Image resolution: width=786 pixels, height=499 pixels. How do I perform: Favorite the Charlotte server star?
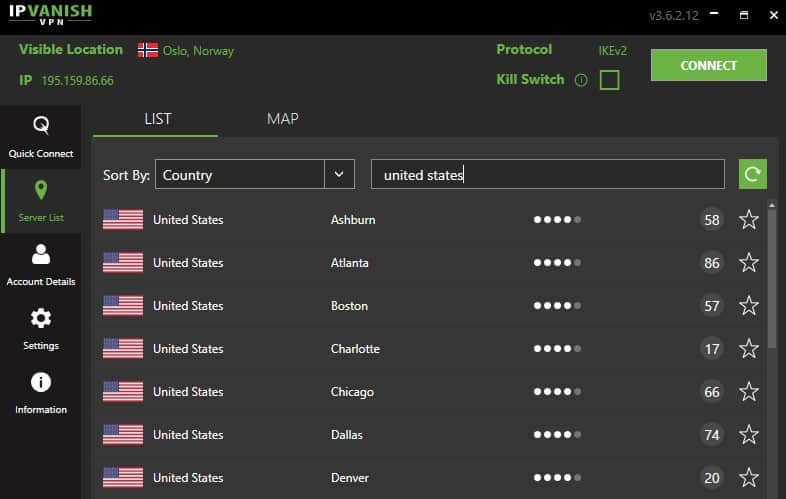(748, 349)
